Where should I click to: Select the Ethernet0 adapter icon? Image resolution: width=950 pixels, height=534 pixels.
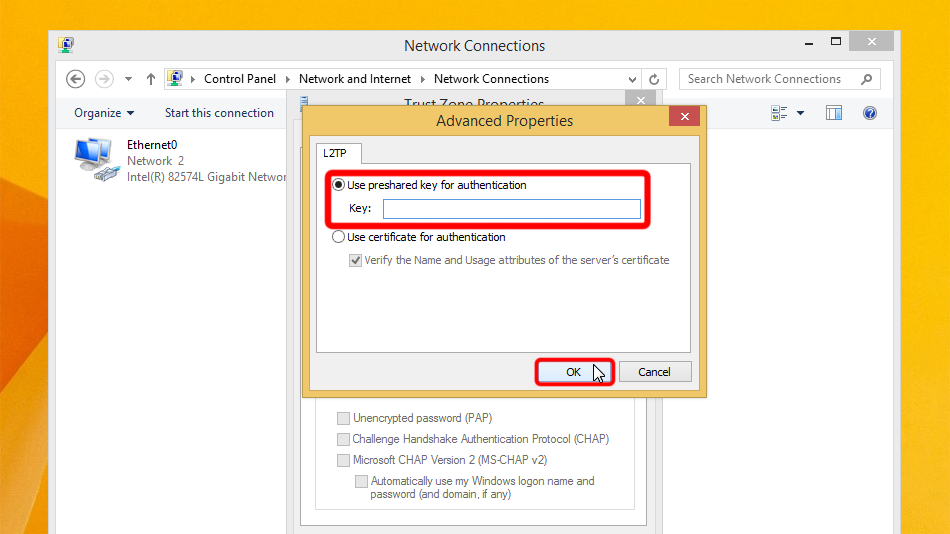tap(94, 159)
